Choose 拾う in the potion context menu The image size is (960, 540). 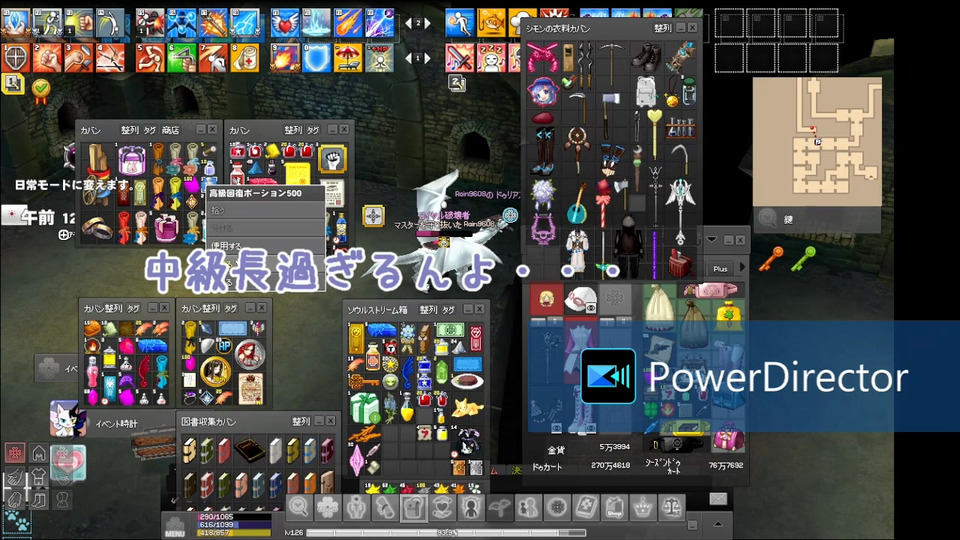point(265,210)
